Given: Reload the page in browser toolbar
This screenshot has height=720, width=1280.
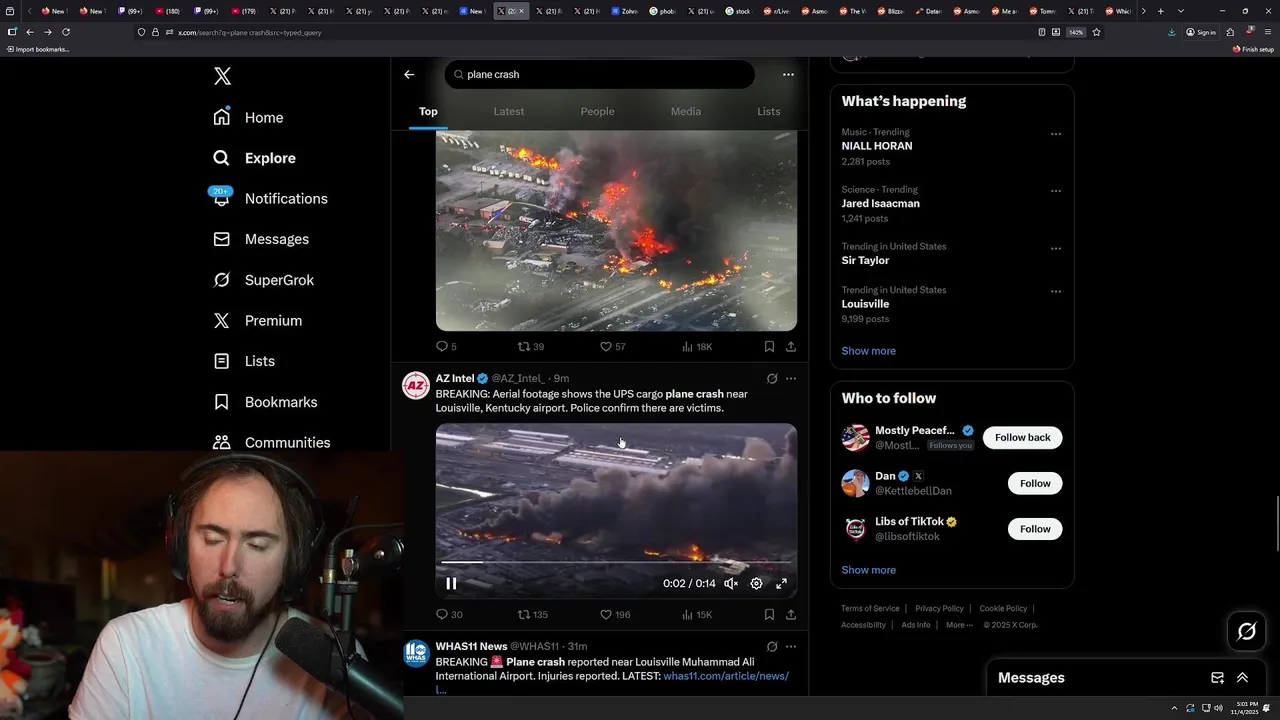Looking at the screenshot, I should (66, 32).
